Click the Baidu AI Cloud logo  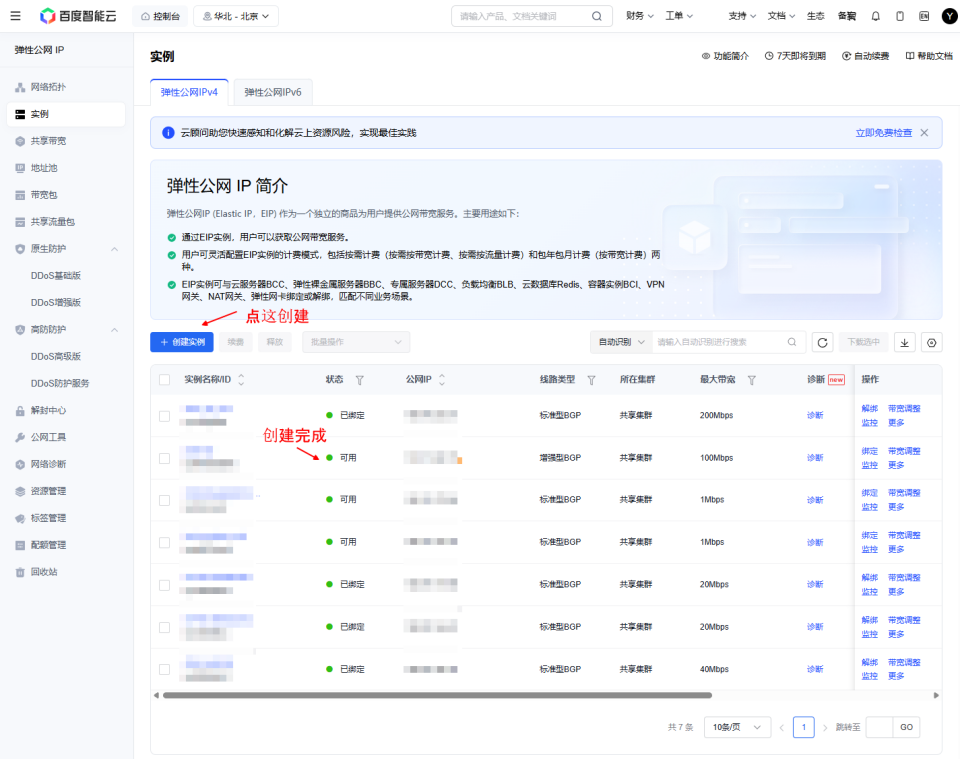click(x=78, y=16)
